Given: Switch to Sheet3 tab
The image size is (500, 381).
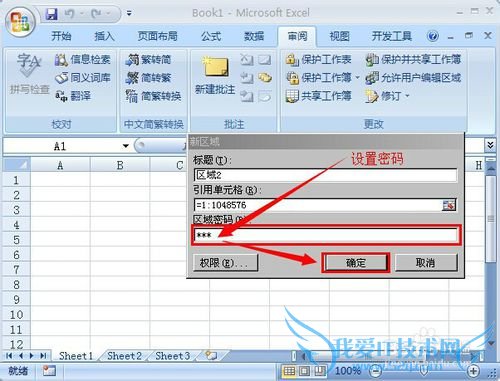Looking at the screenshot, I should [x=172, y=356].
